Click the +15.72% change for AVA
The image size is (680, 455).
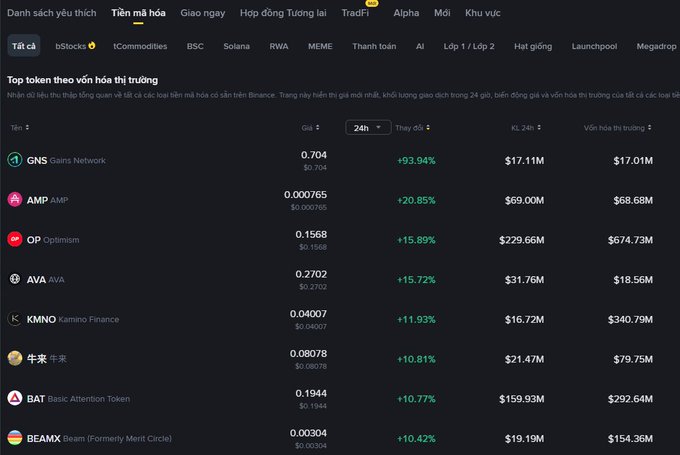(416, 280)
